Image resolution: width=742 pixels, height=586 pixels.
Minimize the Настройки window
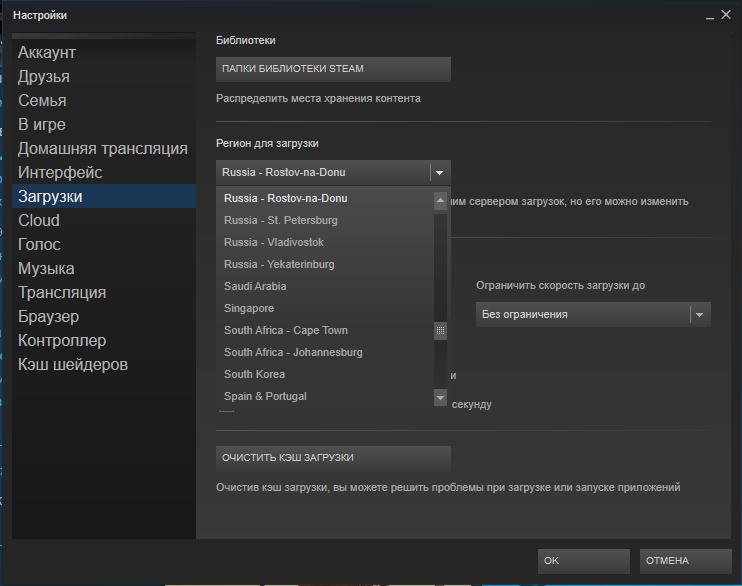(709, 17)
